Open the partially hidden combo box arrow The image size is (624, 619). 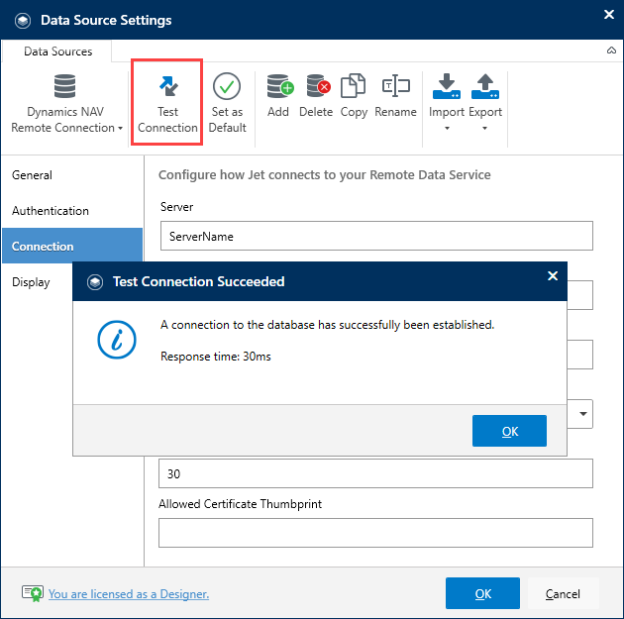coord(583,414)
